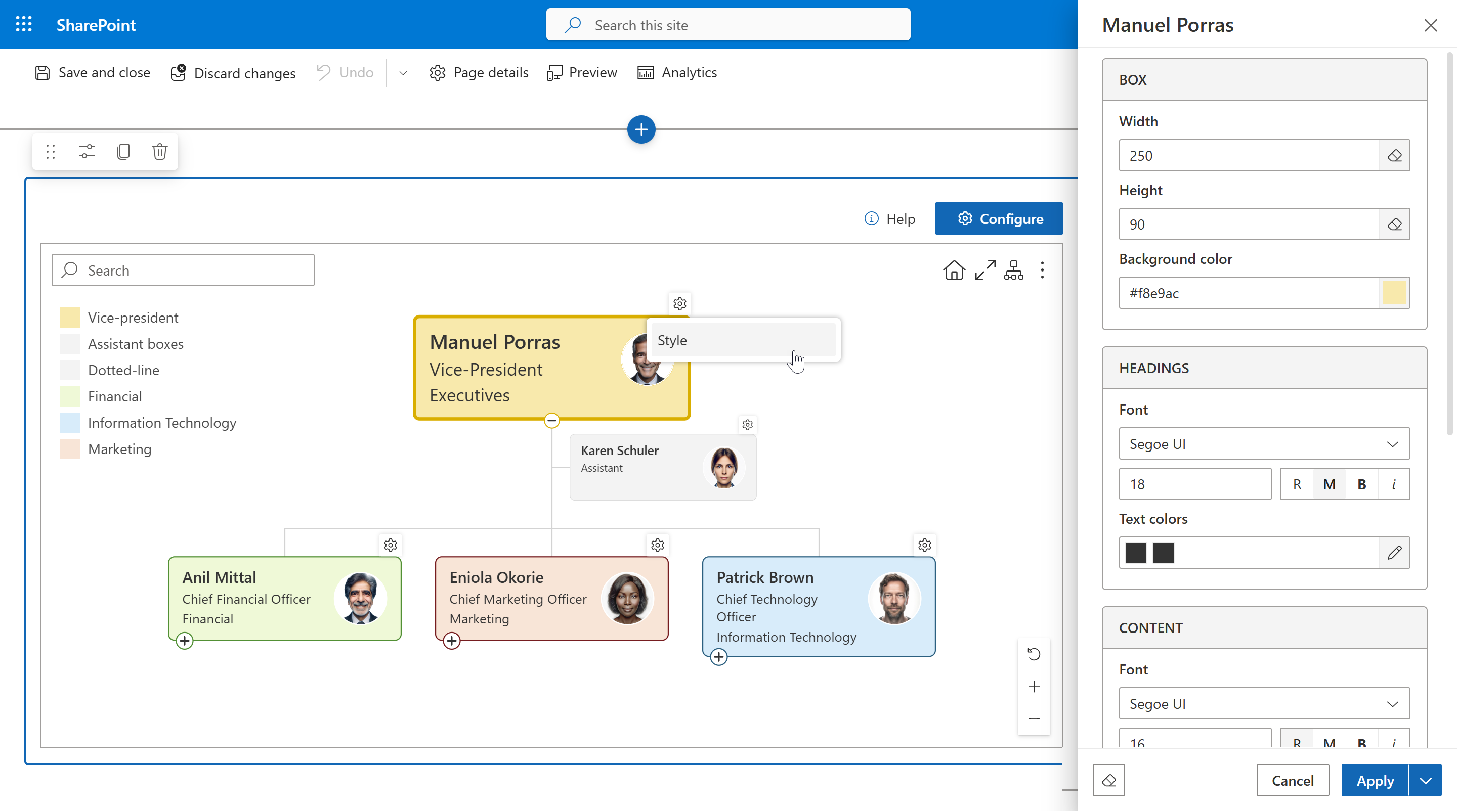Expand the Apply button dropdown arrow
This screenshot has height=812, width=1457.
tap(1425, 780)
